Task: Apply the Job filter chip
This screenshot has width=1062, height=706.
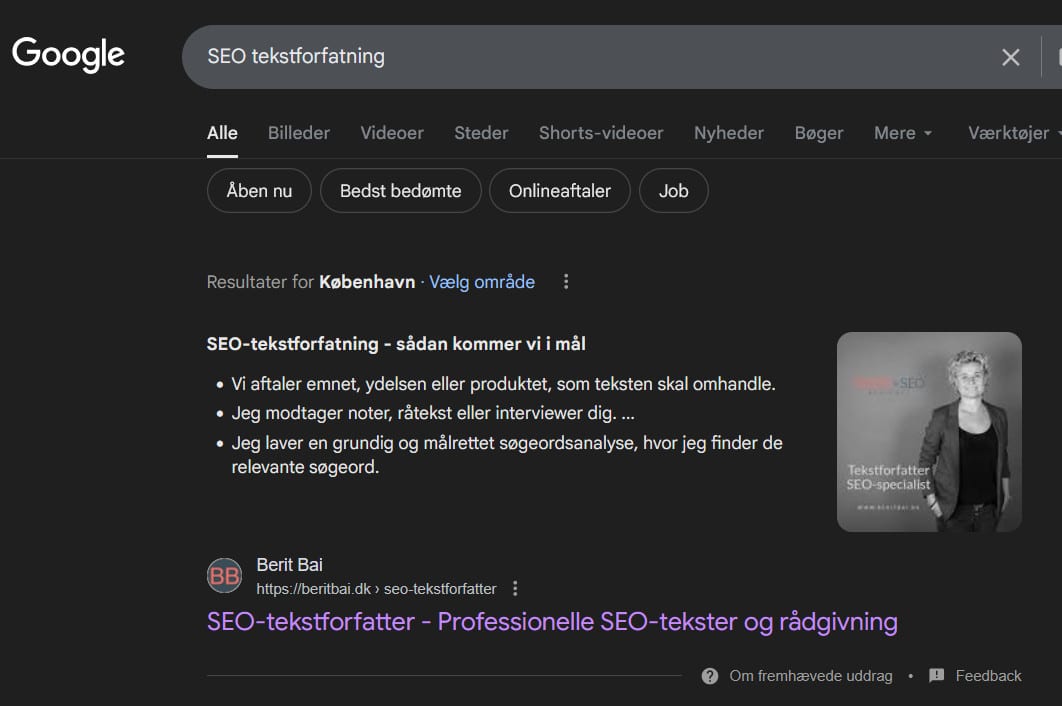Action: (x=673, y=191)
